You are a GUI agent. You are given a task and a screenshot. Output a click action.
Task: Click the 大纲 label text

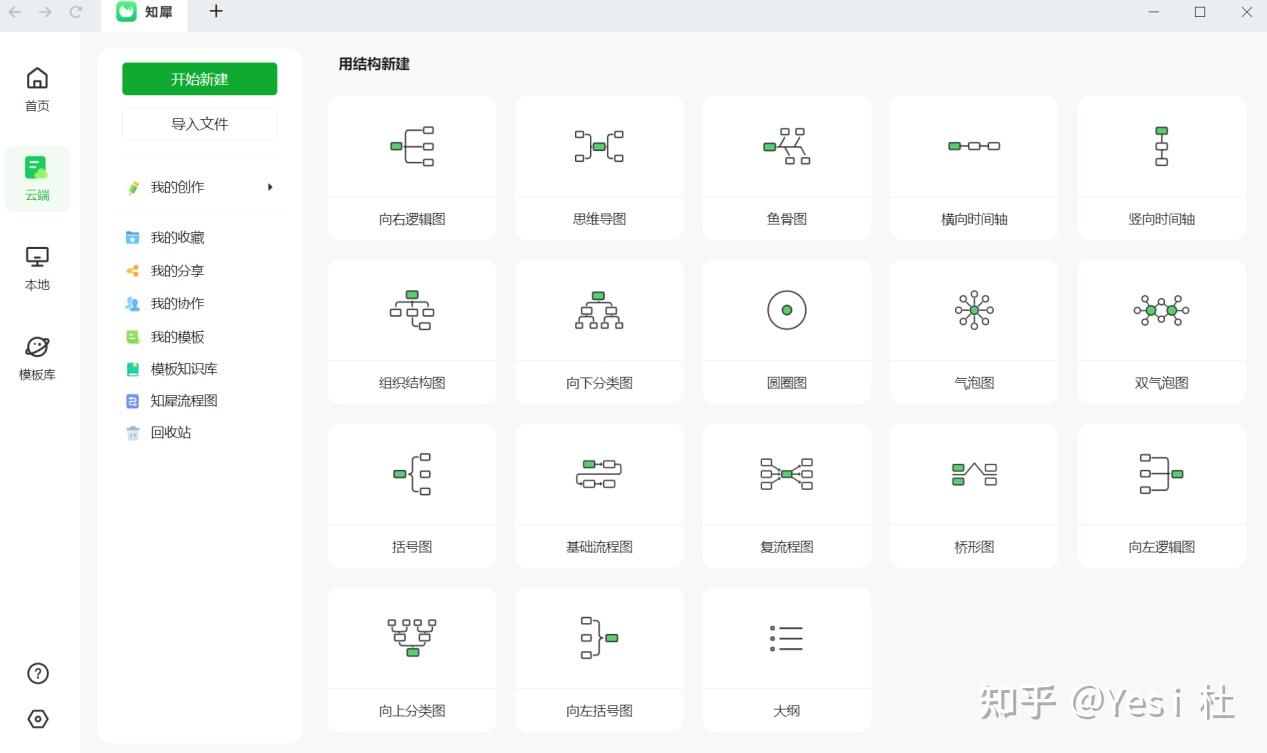[x=787, y=711]
